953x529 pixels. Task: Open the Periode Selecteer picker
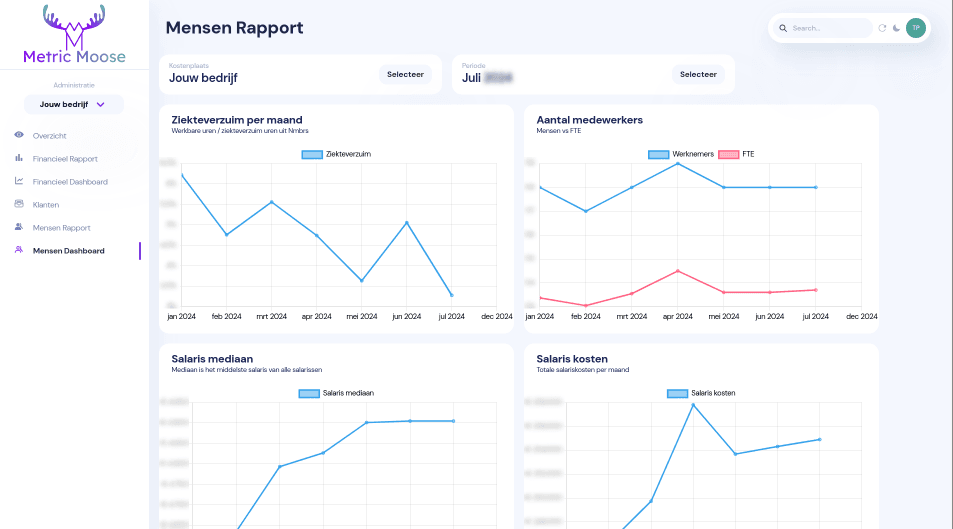coord(698,74)
